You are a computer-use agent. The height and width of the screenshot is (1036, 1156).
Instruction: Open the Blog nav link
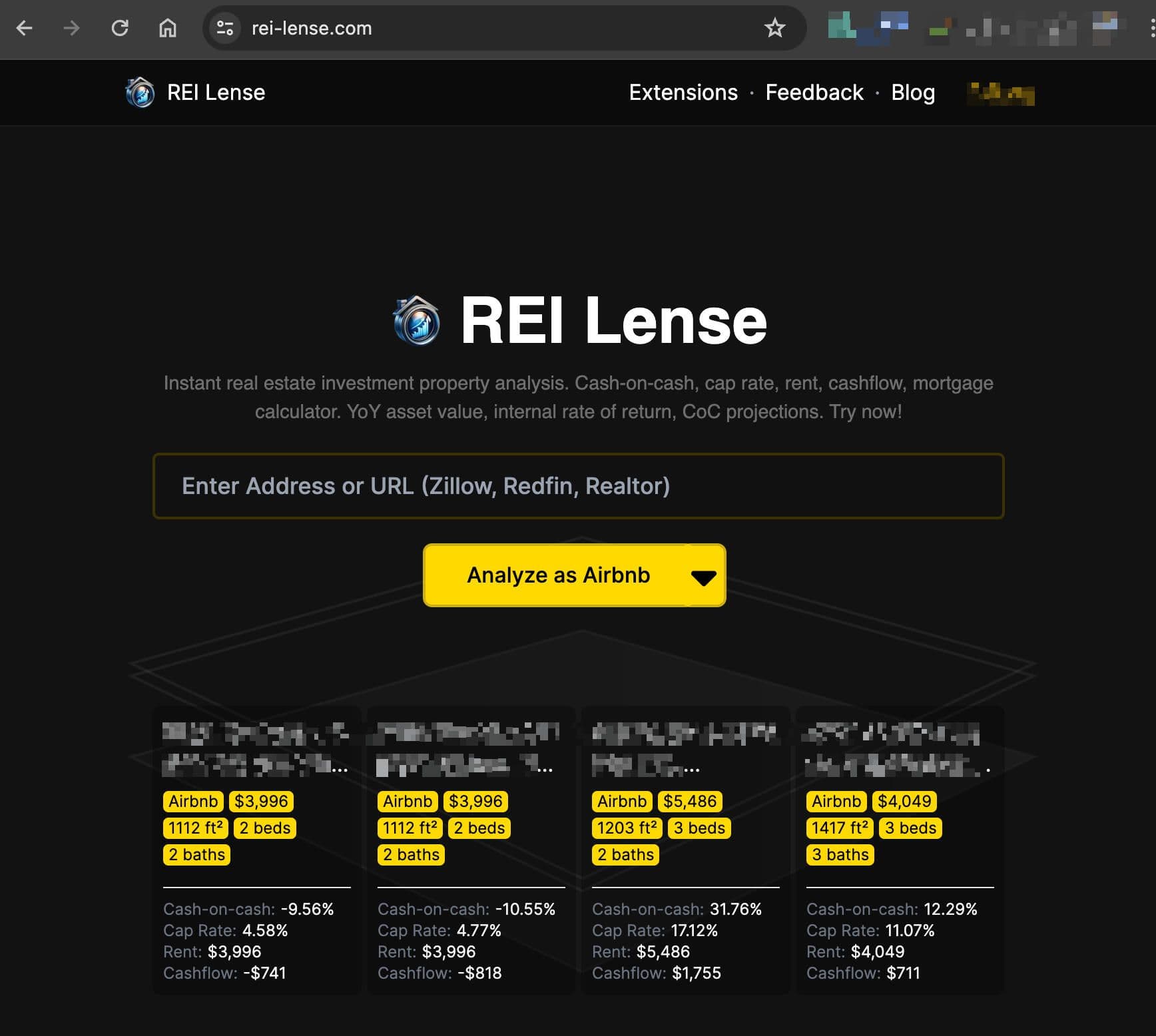(x=913, y=93)
